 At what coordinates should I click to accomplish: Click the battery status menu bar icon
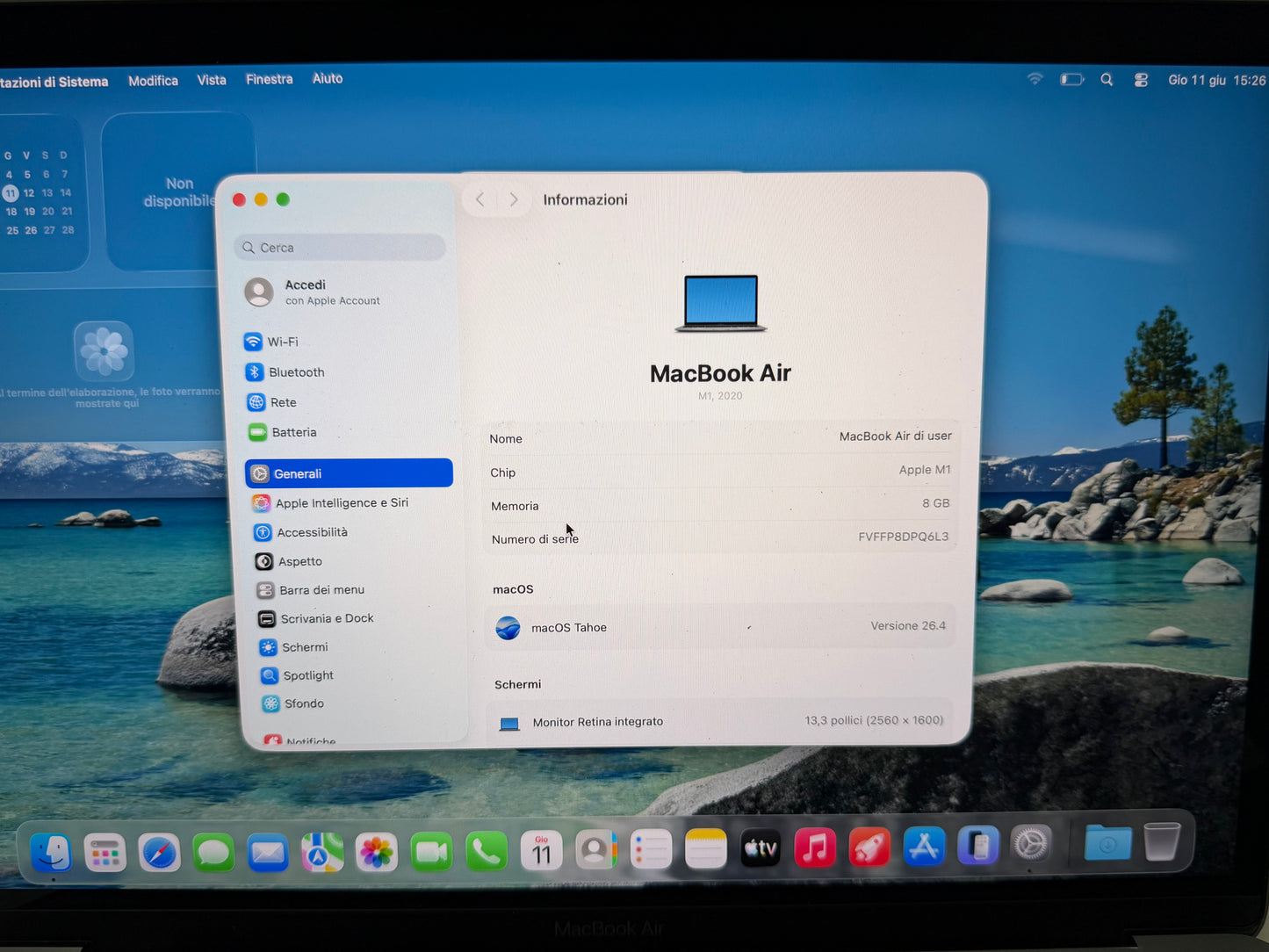1071,80
